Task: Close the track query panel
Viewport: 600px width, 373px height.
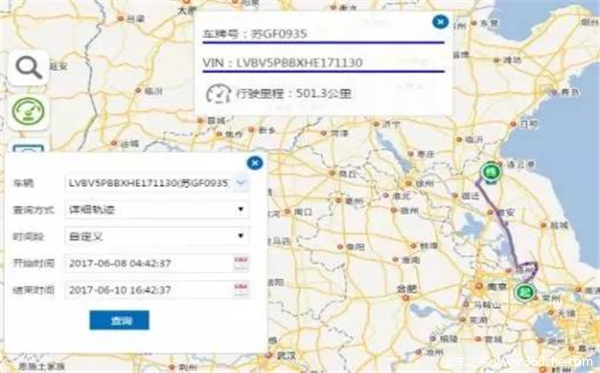Action: coord(255,163)
